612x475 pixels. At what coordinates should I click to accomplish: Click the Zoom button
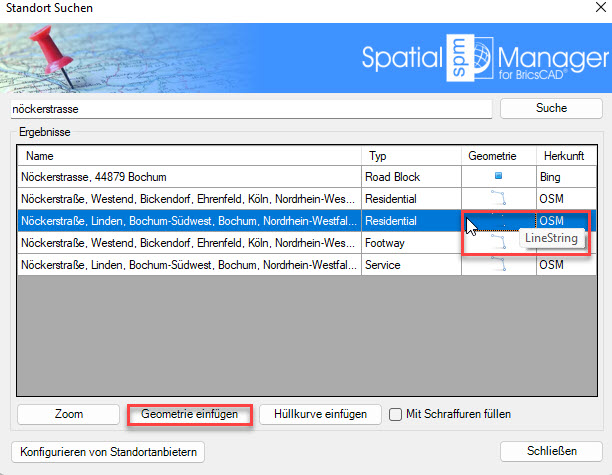click(x=69, y=414)
